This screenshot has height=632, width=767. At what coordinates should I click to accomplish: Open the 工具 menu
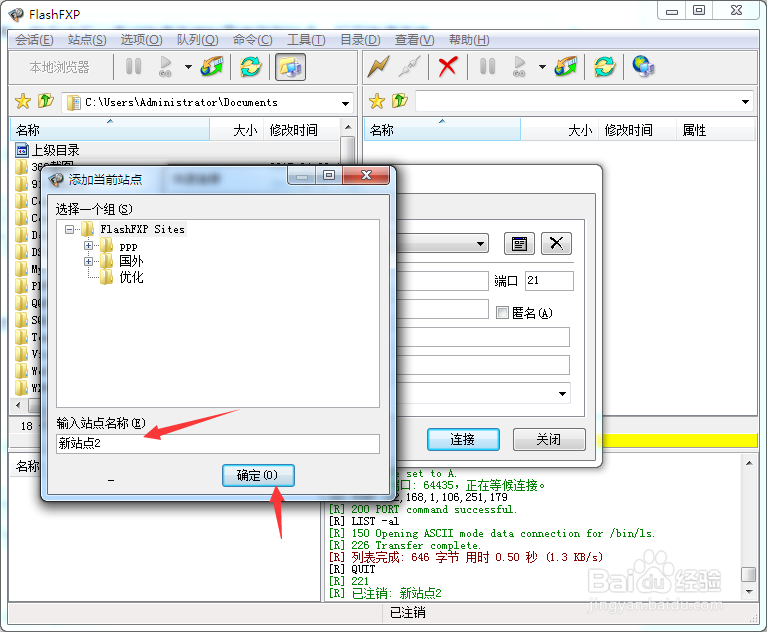tap(306, 40)
